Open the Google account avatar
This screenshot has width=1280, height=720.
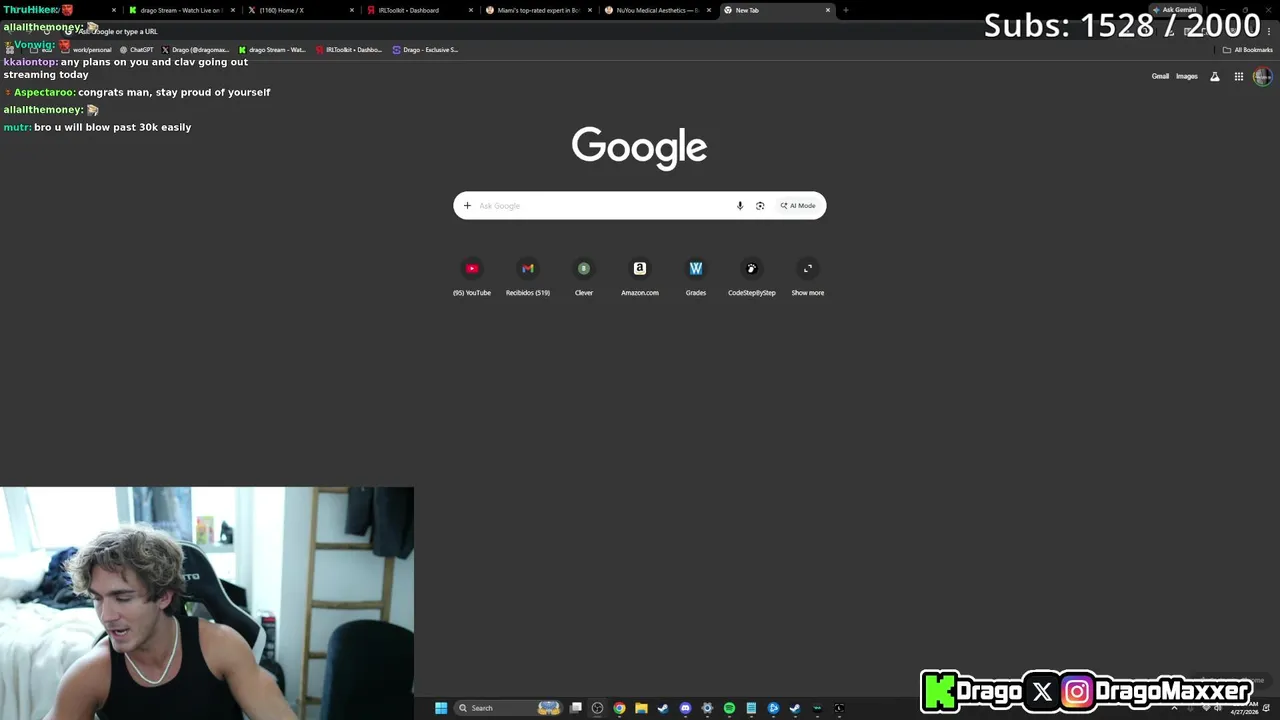point(1263,76)
